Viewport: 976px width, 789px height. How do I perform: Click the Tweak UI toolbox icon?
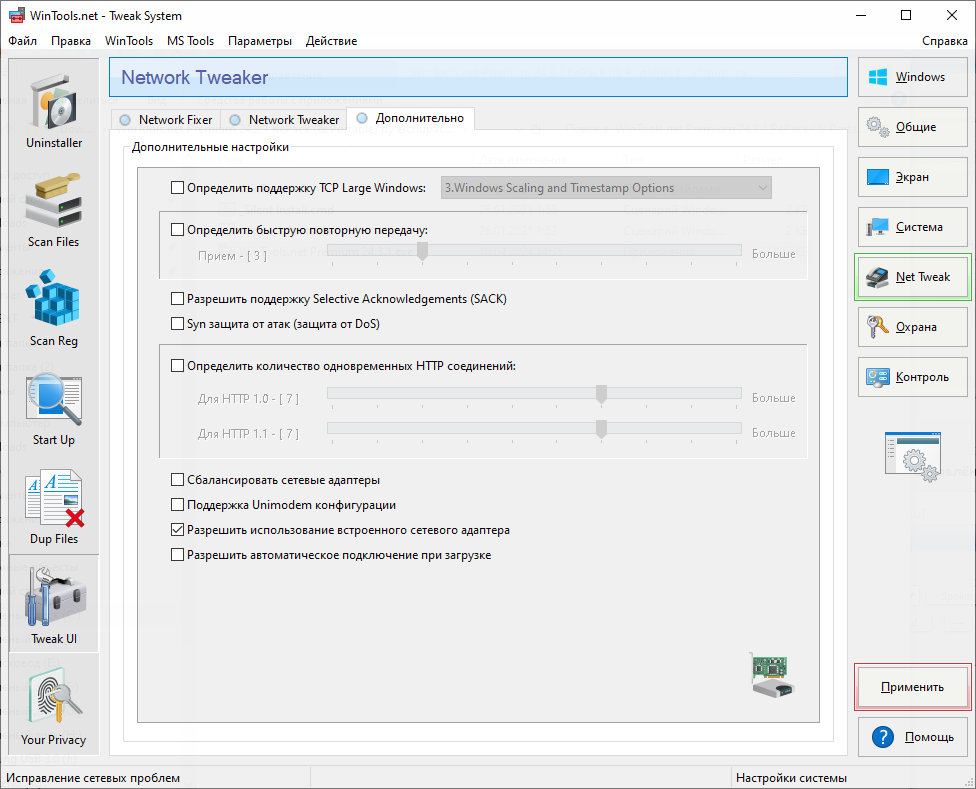click(x=54, y=603)
